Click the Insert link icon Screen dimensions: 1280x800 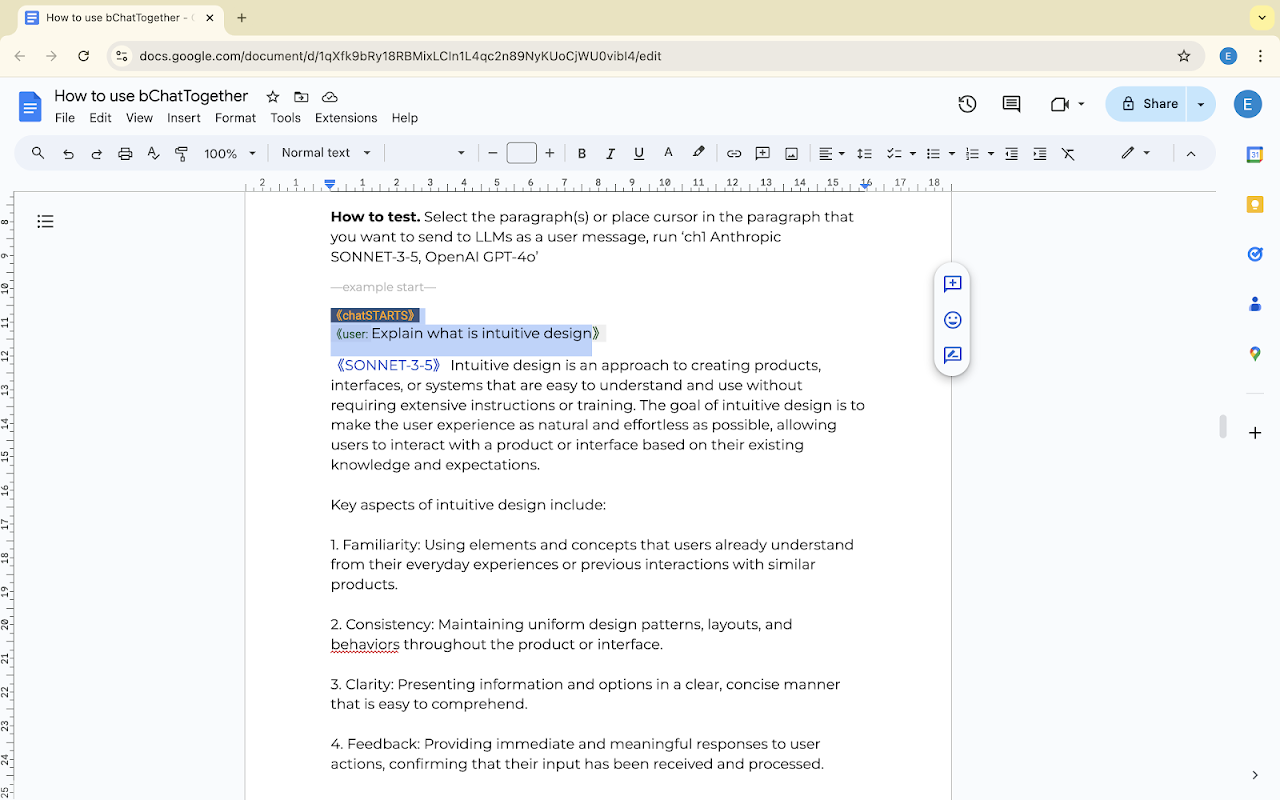[x=734, y=153]
